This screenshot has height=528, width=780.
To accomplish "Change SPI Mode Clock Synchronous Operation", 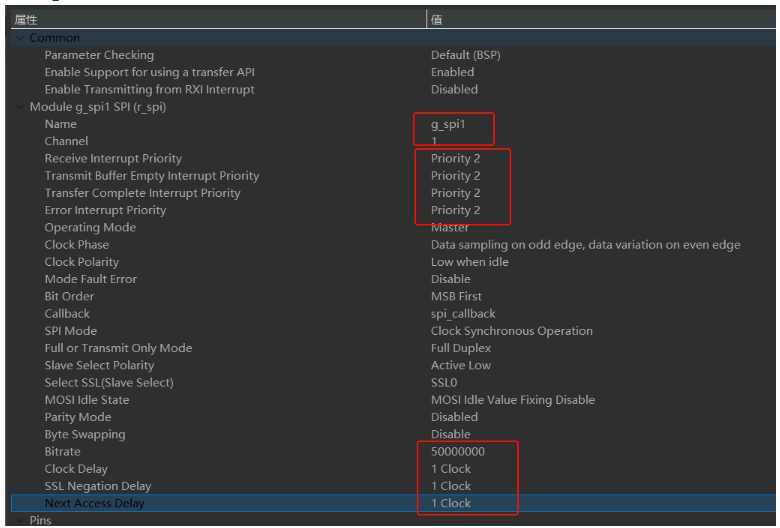I will (511, 331).
